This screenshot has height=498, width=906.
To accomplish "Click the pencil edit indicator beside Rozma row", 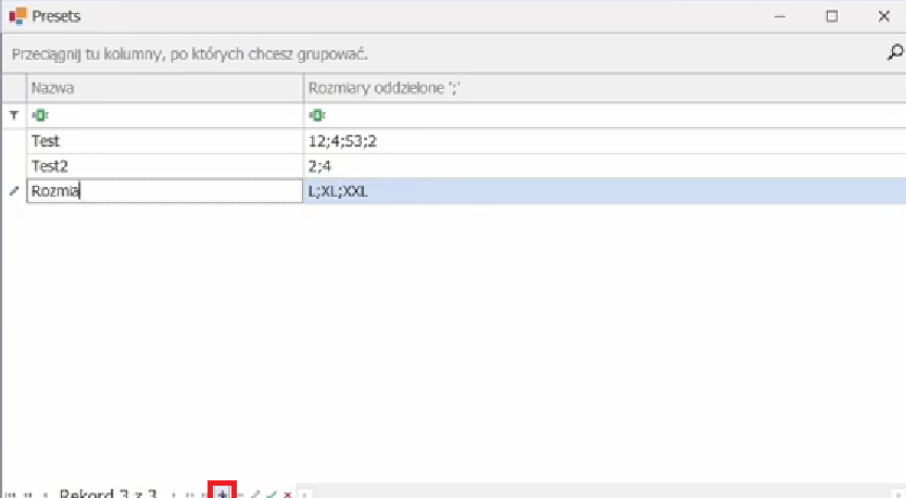I will tap(13, 191).
